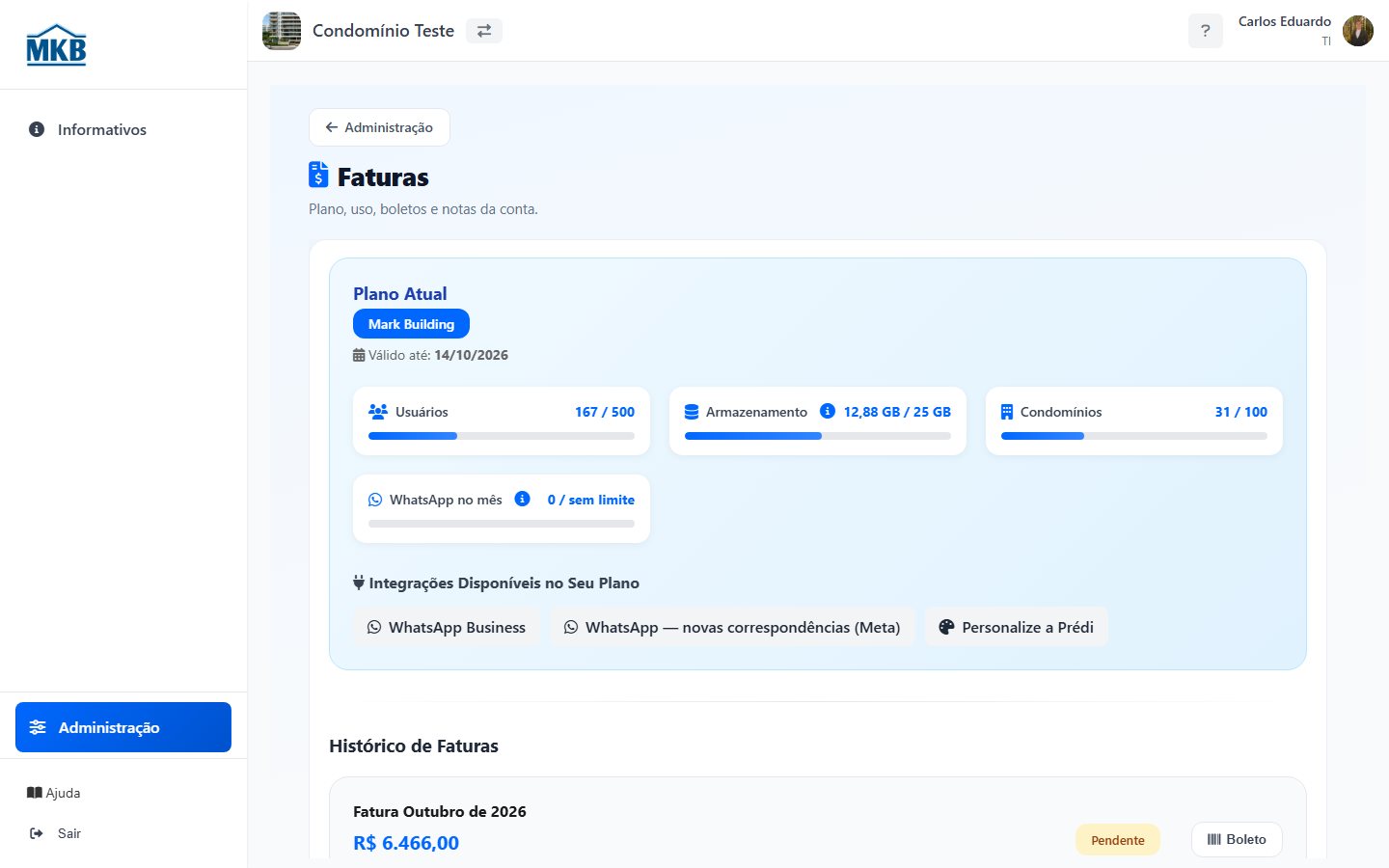Click the Usuários usage progress bar
1389x868 pixels.
click(x=502, y=436)
